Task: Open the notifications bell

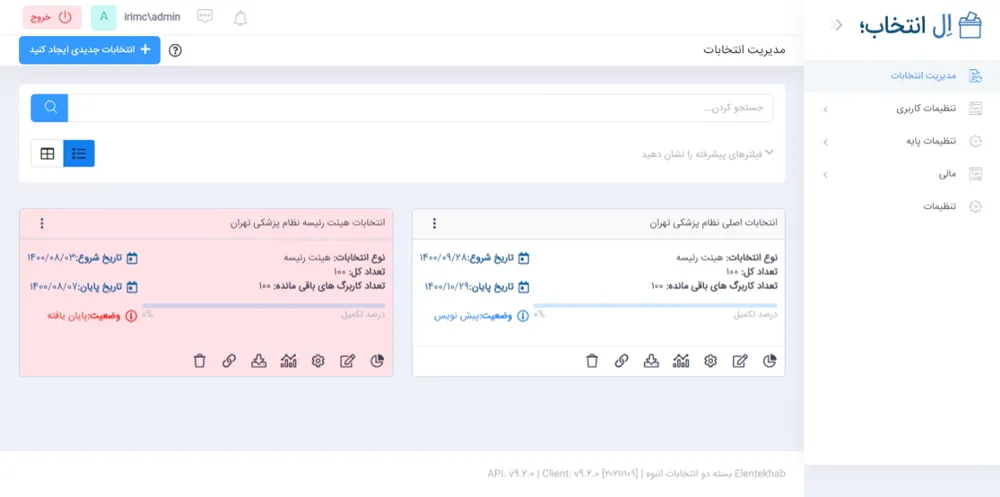Action: click(x=240, y=18)
